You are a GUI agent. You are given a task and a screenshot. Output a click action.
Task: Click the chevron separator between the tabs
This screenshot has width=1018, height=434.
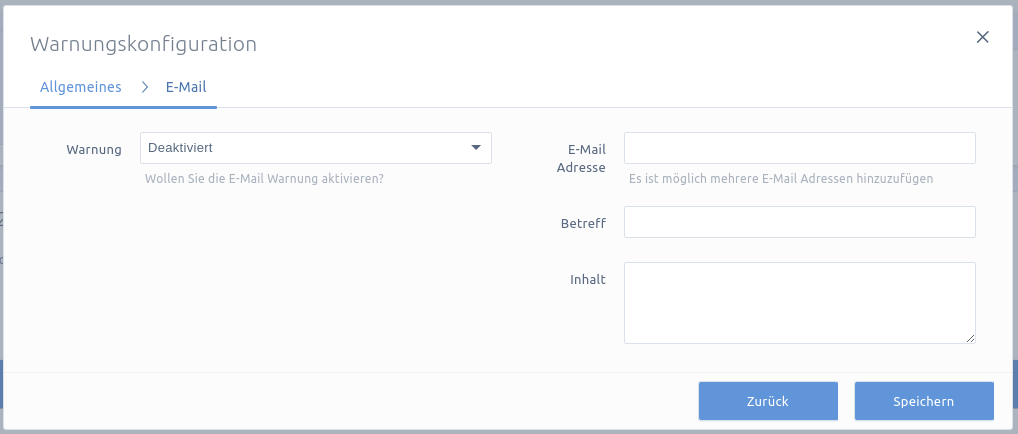145,87
